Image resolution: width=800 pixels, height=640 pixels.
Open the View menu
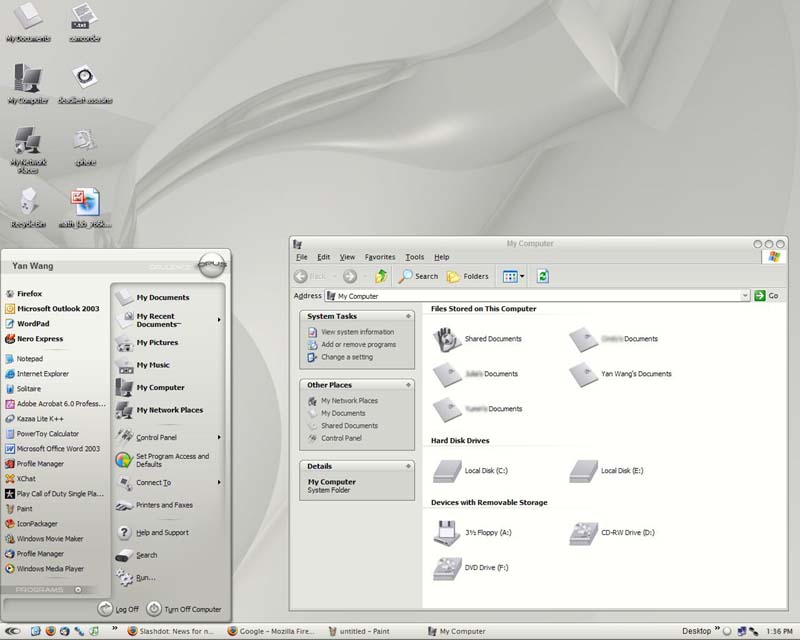(x=347, y=257)
